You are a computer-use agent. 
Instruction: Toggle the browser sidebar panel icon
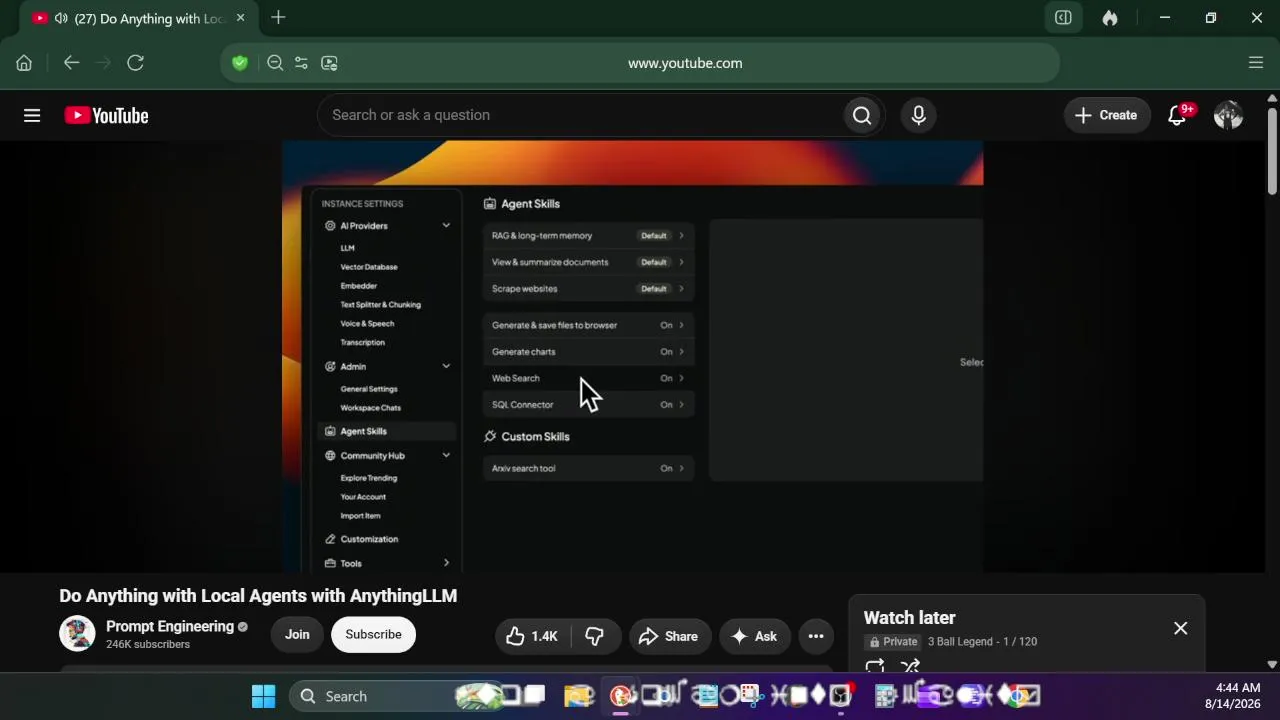tap(1063, 18)
